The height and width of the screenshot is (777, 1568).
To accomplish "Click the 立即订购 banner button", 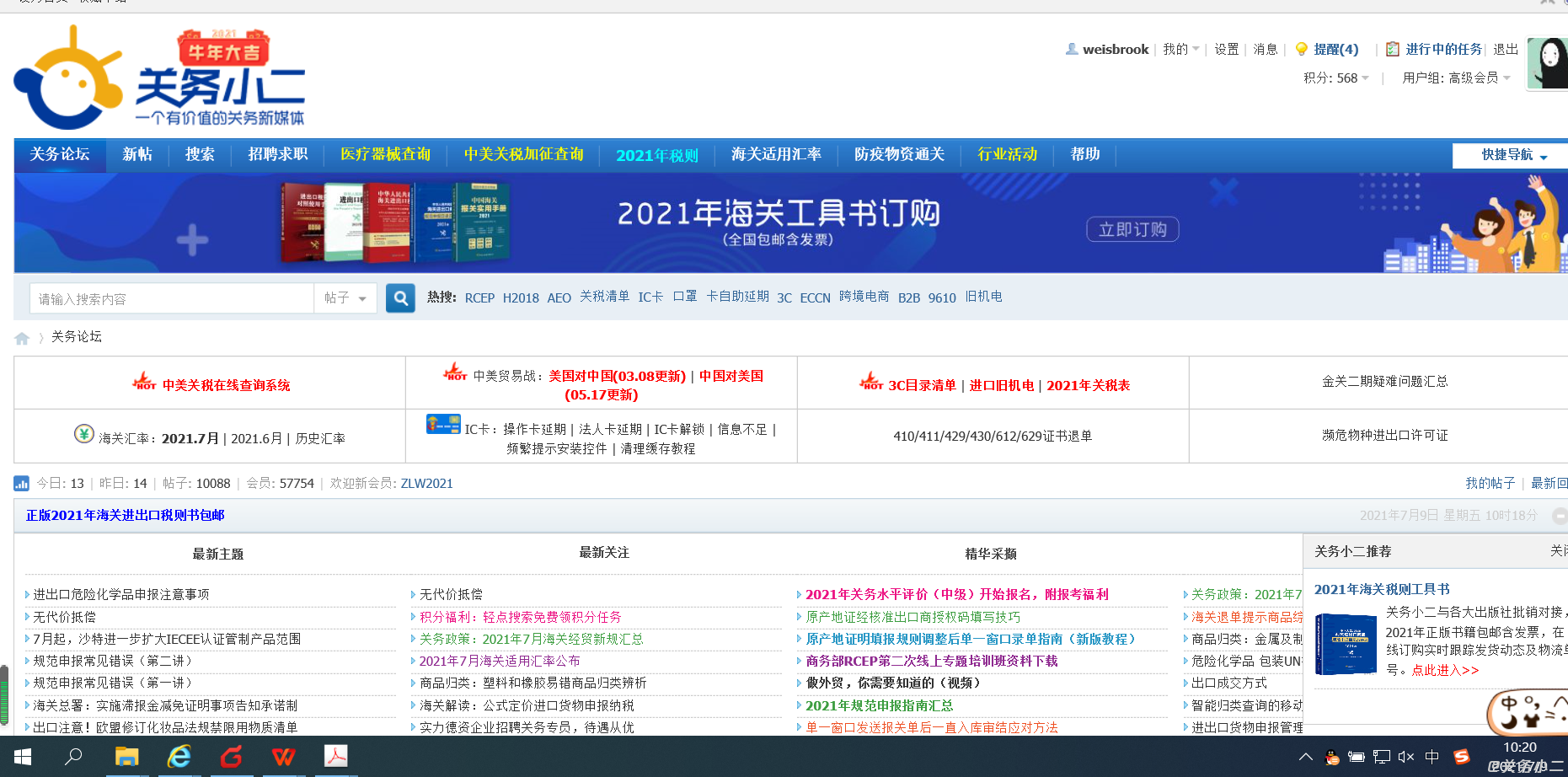I will coord(1132,229).
